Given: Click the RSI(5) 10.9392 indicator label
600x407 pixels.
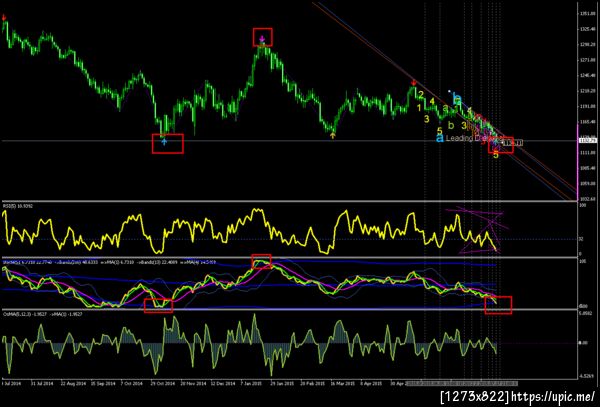Looking at the screenshot, I should pyautogui.click(x=18, y=206).
